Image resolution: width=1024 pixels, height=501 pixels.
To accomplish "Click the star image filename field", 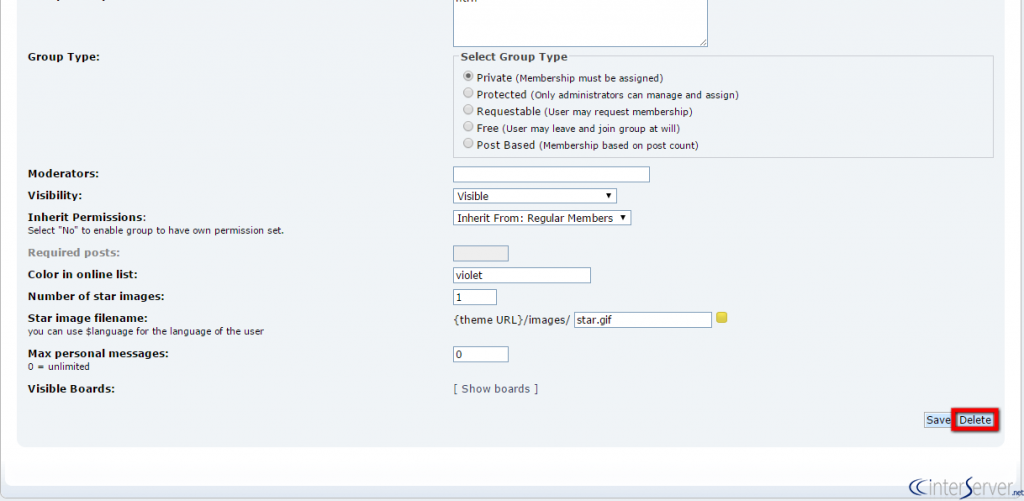I will tap(643, 319).
